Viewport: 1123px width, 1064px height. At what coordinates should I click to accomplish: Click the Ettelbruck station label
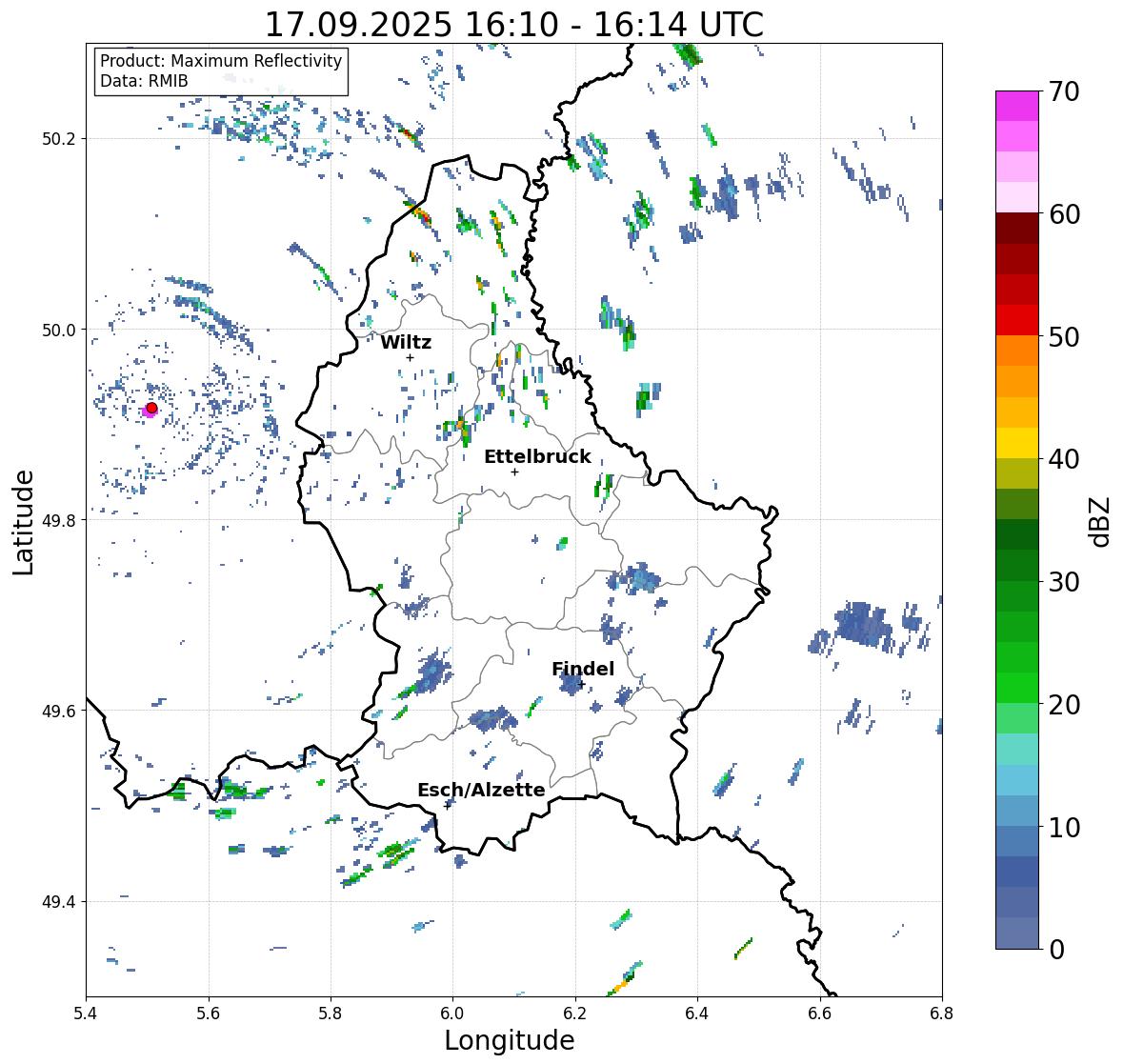pyautogui.click(x=537, y=457)
